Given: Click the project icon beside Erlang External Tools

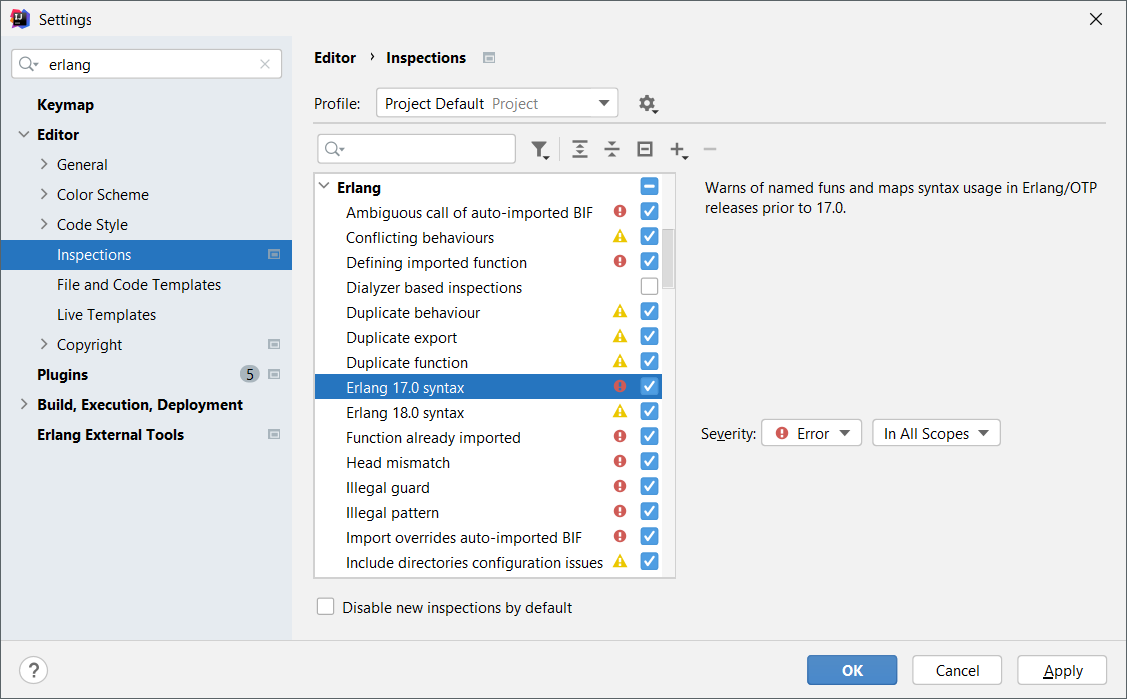Looking at the screenshot, I should 274,434.
